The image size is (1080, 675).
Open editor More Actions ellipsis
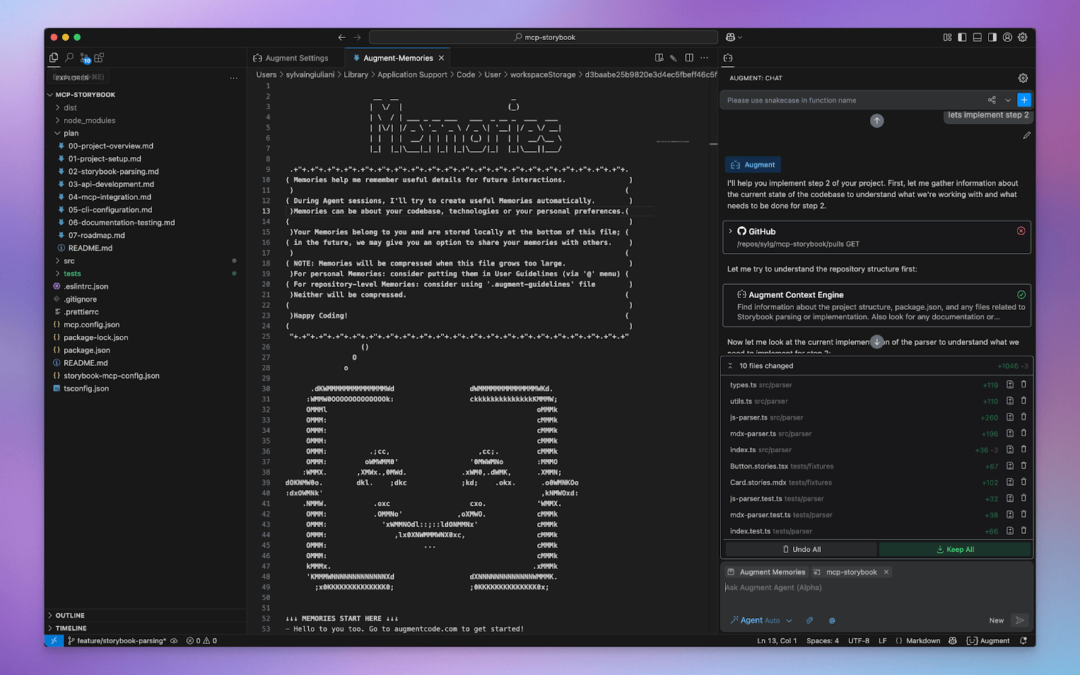point(704,58)
